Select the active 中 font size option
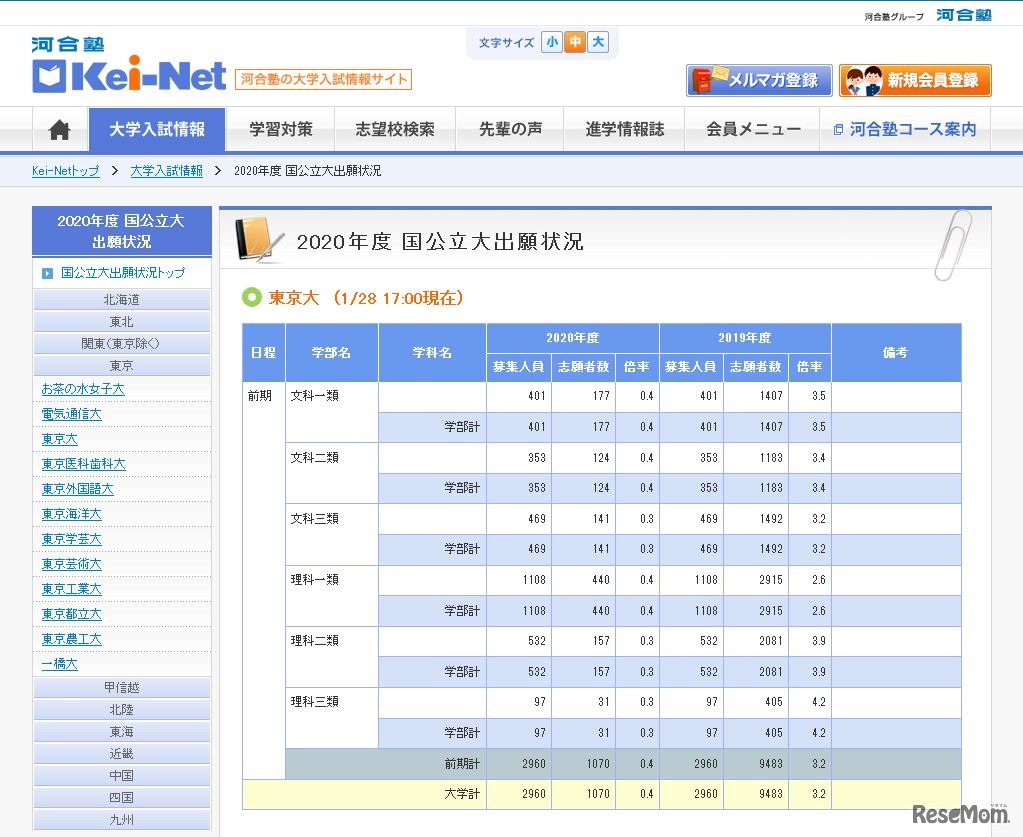 pos(573,43)
